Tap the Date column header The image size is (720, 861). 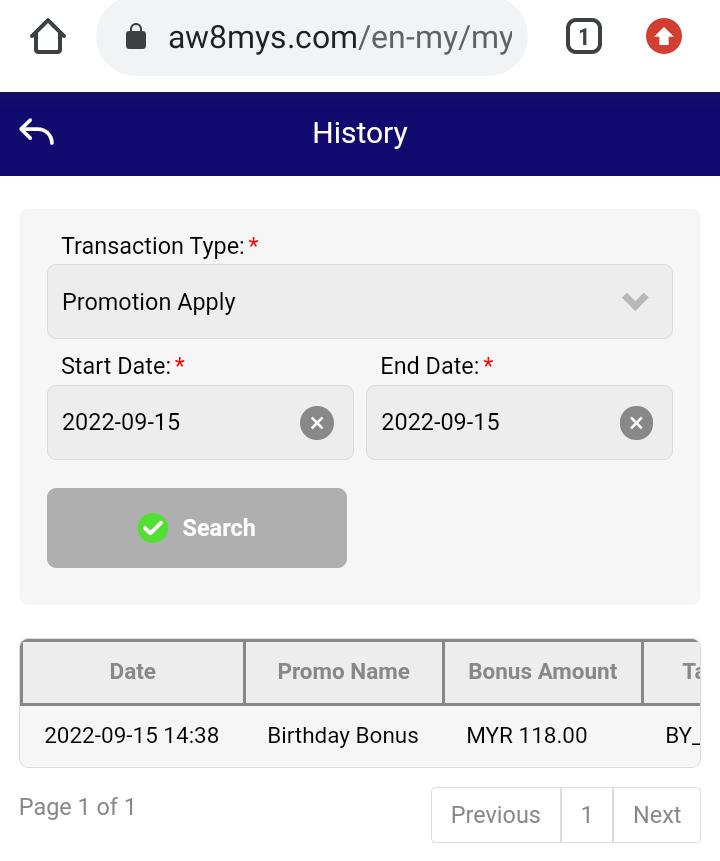point(132,672)
